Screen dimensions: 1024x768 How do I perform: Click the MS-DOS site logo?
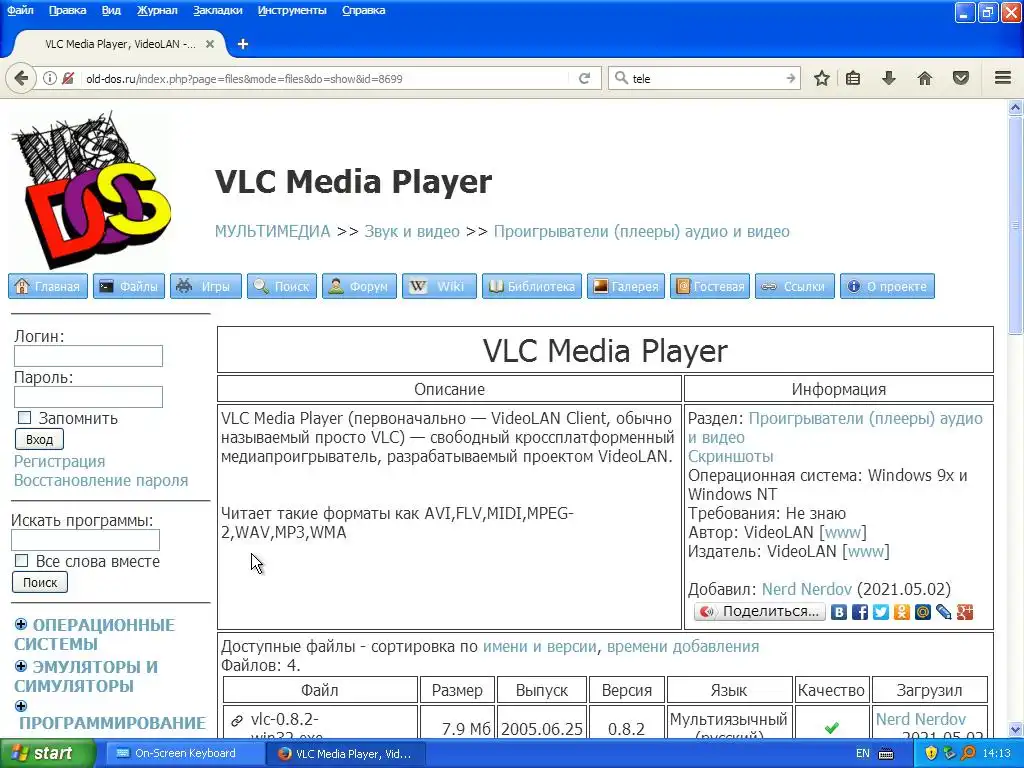pos(91,189)
